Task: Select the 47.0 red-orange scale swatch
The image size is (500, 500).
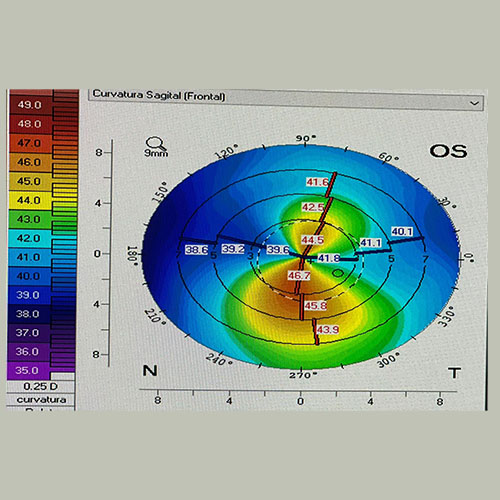Action: 30,143
